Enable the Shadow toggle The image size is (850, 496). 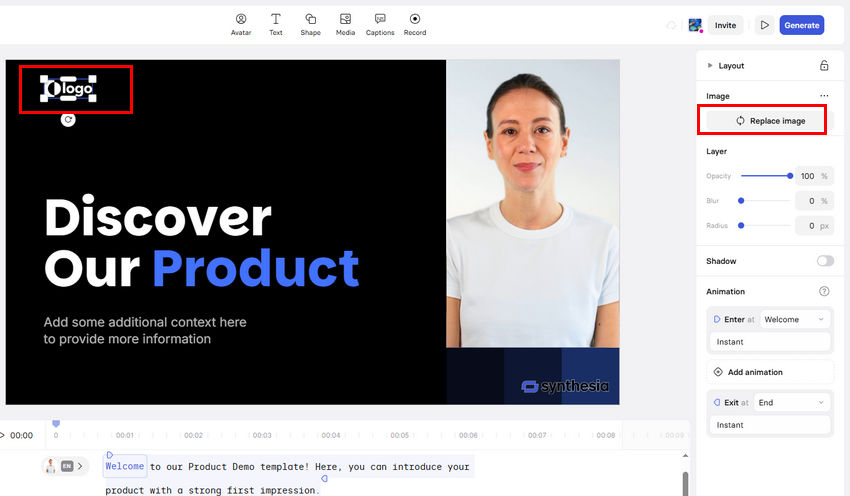point(825,261)
